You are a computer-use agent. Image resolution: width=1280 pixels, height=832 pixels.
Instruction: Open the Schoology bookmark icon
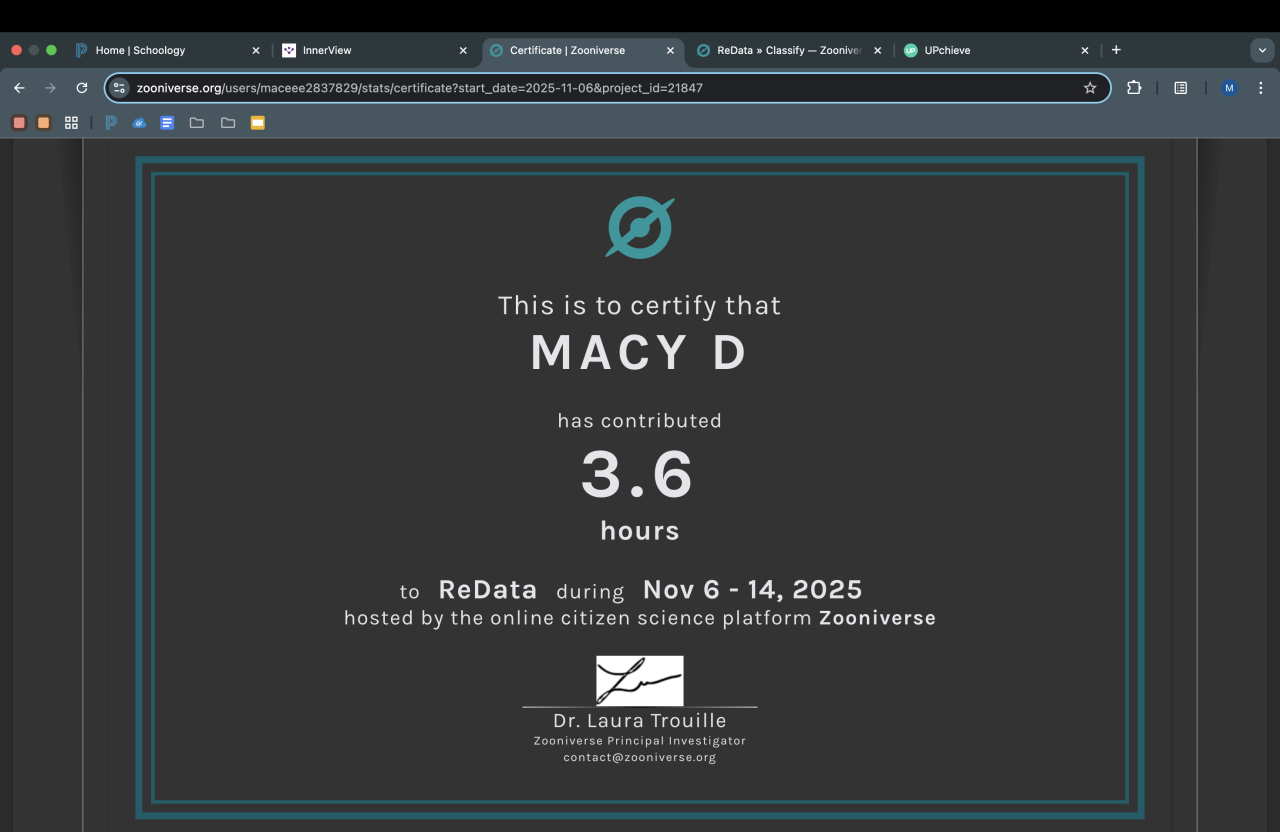point(111,123)
